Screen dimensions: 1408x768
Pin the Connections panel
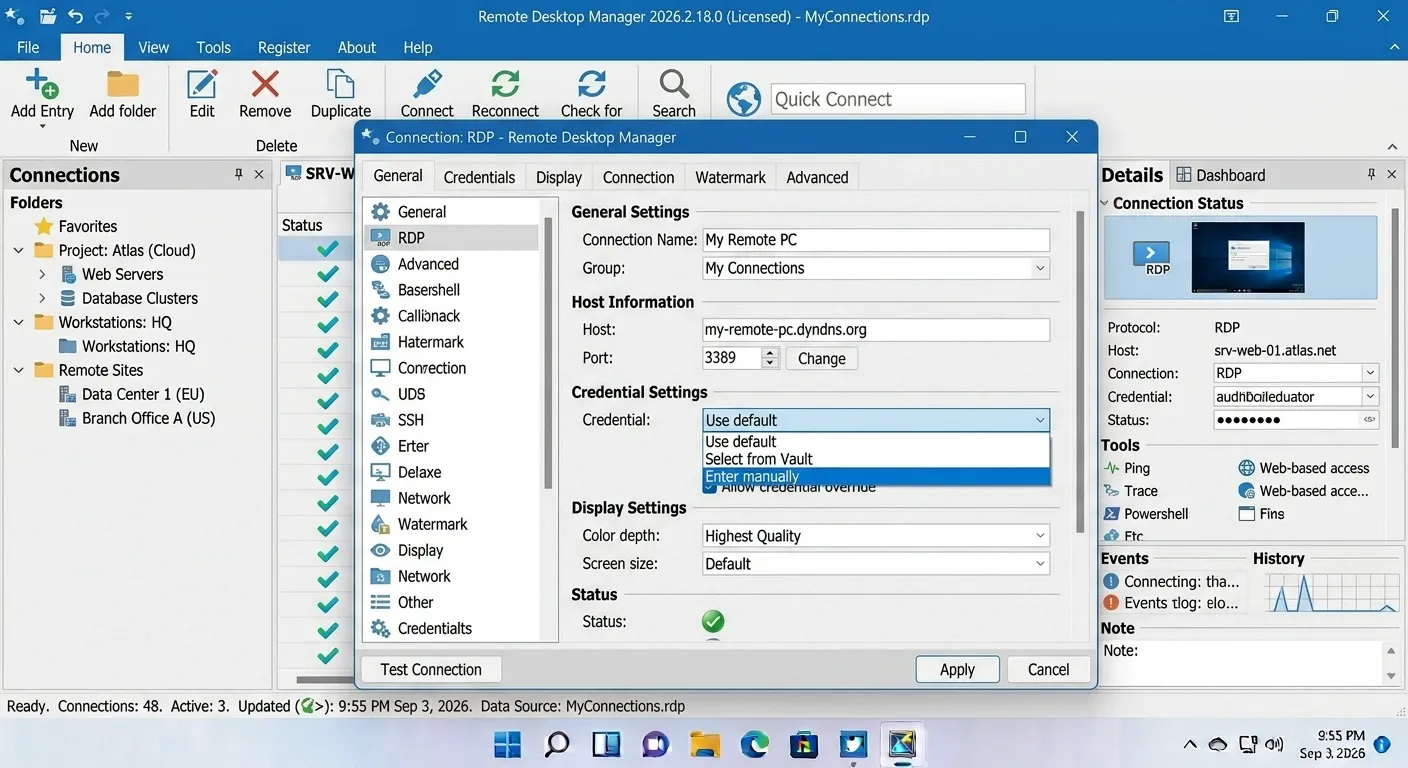[238, 175]
